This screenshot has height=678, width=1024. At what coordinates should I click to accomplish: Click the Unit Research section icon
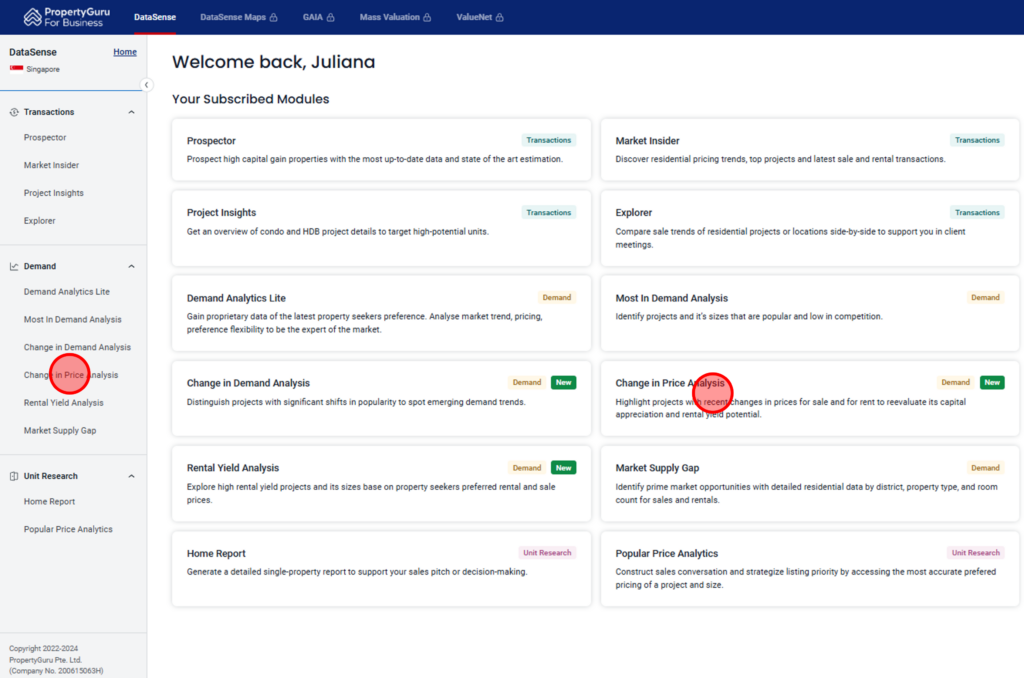pos(14,476)
